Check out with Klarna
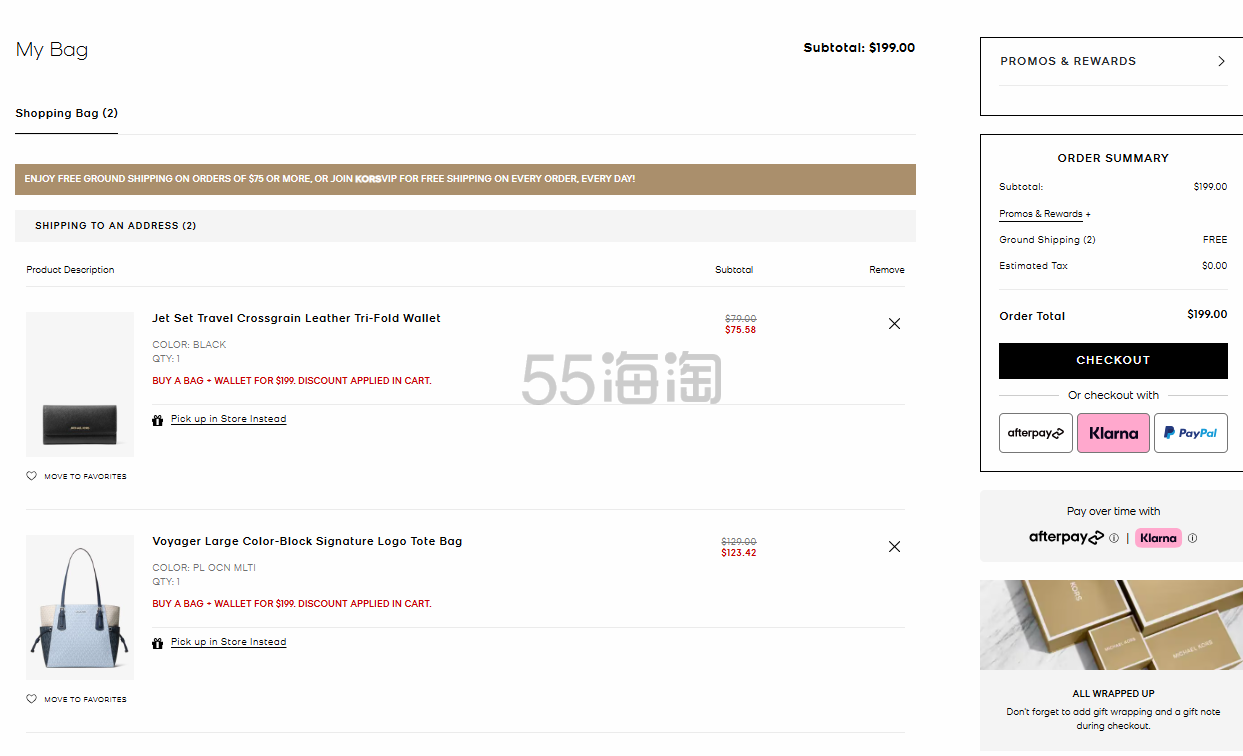This screenshot has height=756, width=1243. coord(1113,433)
